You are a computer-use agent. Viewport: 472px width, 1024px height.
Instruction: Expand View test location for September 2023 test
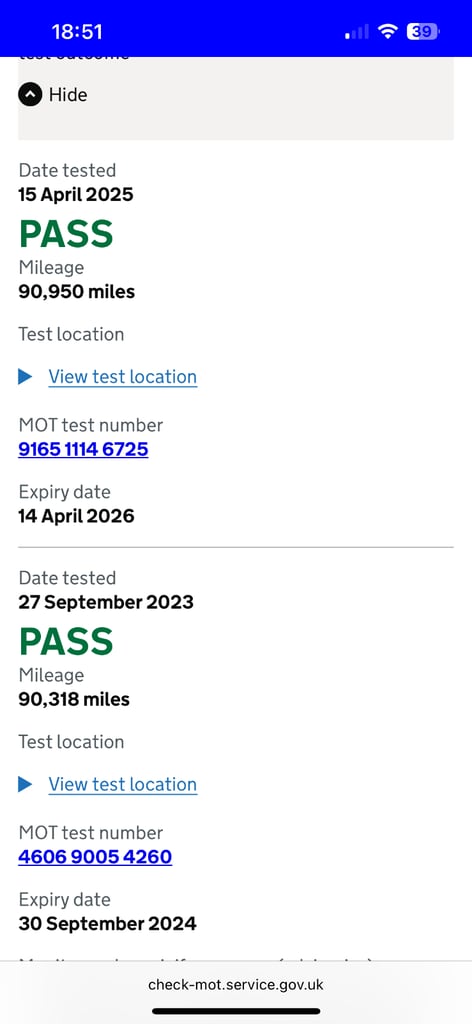tap(123, 784)
